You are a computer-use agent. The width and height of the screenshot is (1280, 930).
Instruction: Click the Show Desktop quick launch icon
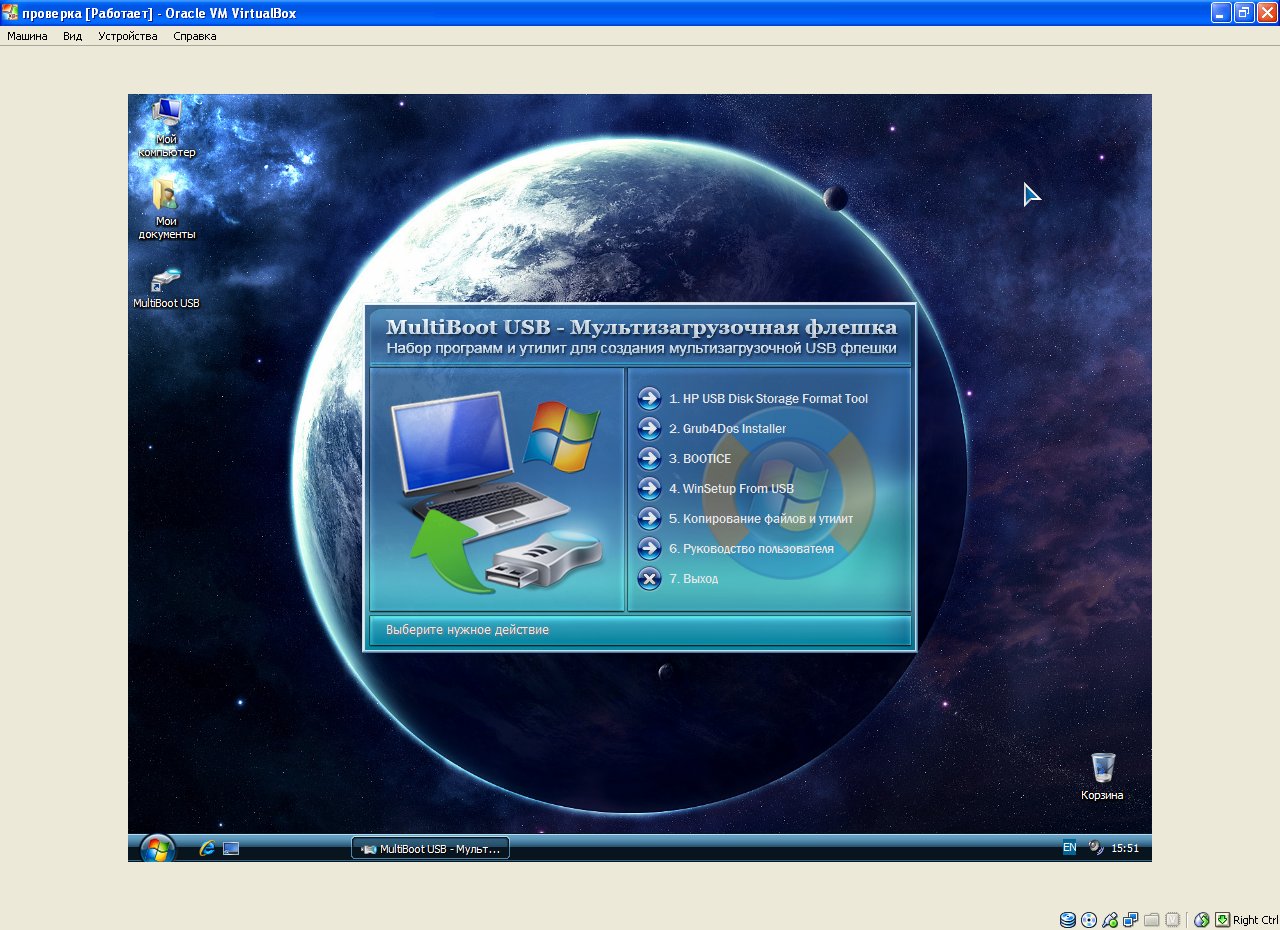(x=231, y=848)
